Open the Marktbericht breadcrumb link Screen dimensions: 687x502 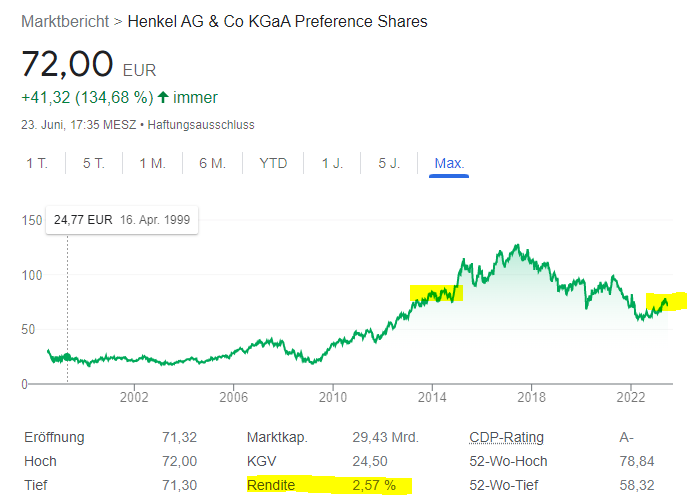coord(65,21)
